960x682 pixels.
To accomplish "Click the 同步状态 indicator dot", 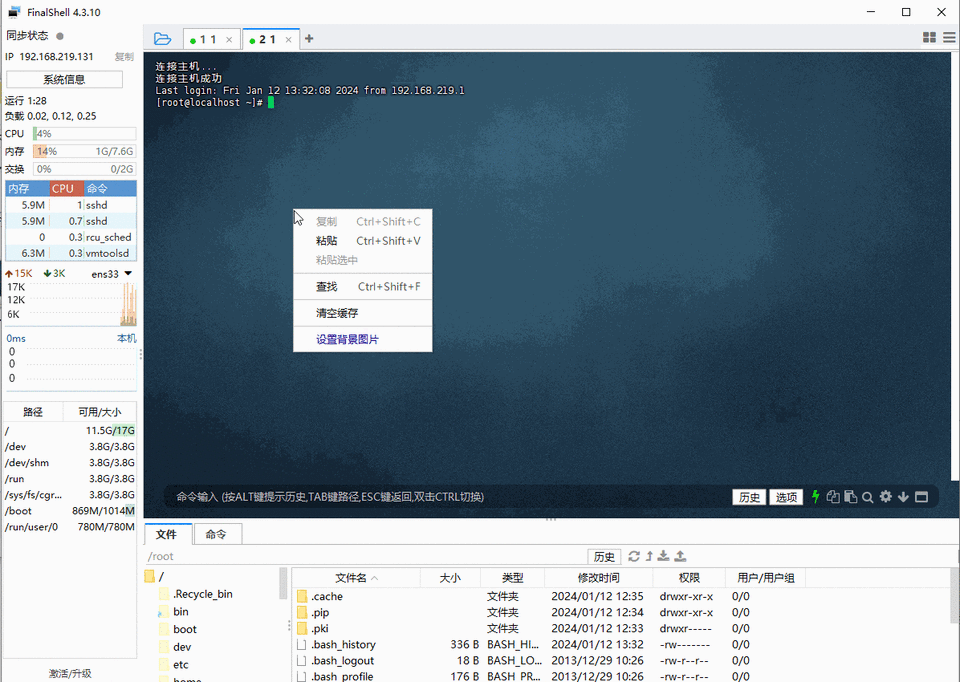I will [59, 36].
